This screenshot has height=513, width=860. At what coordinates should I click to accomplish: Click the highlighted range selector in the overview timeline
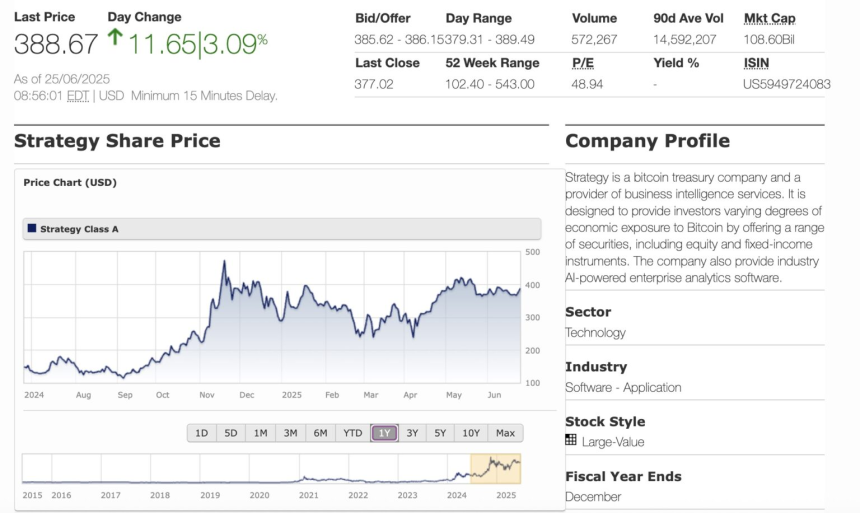[495, 468]
